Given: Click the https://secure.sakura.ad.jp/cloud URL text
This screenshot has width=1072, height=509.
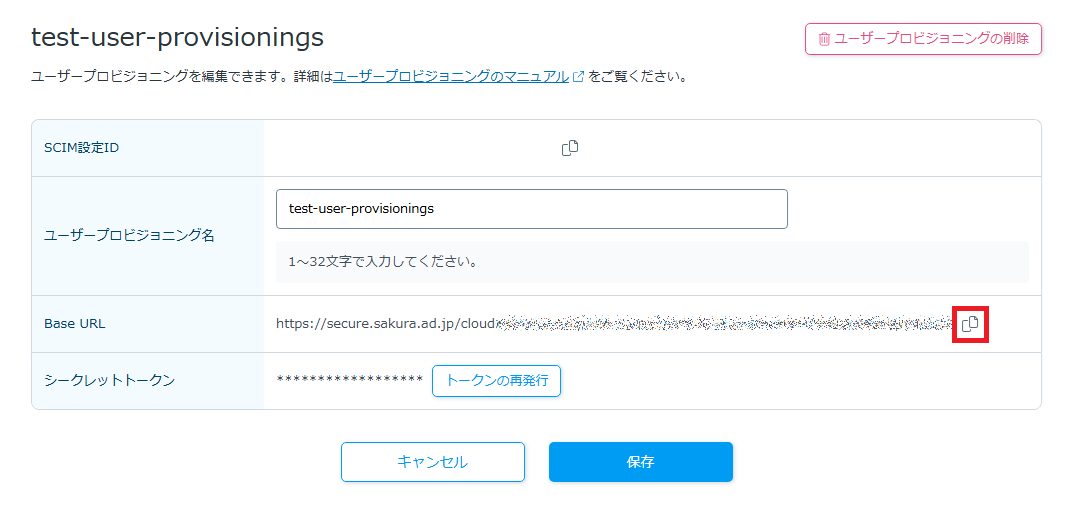Looking at the screenshot, I should pos(386,324).
